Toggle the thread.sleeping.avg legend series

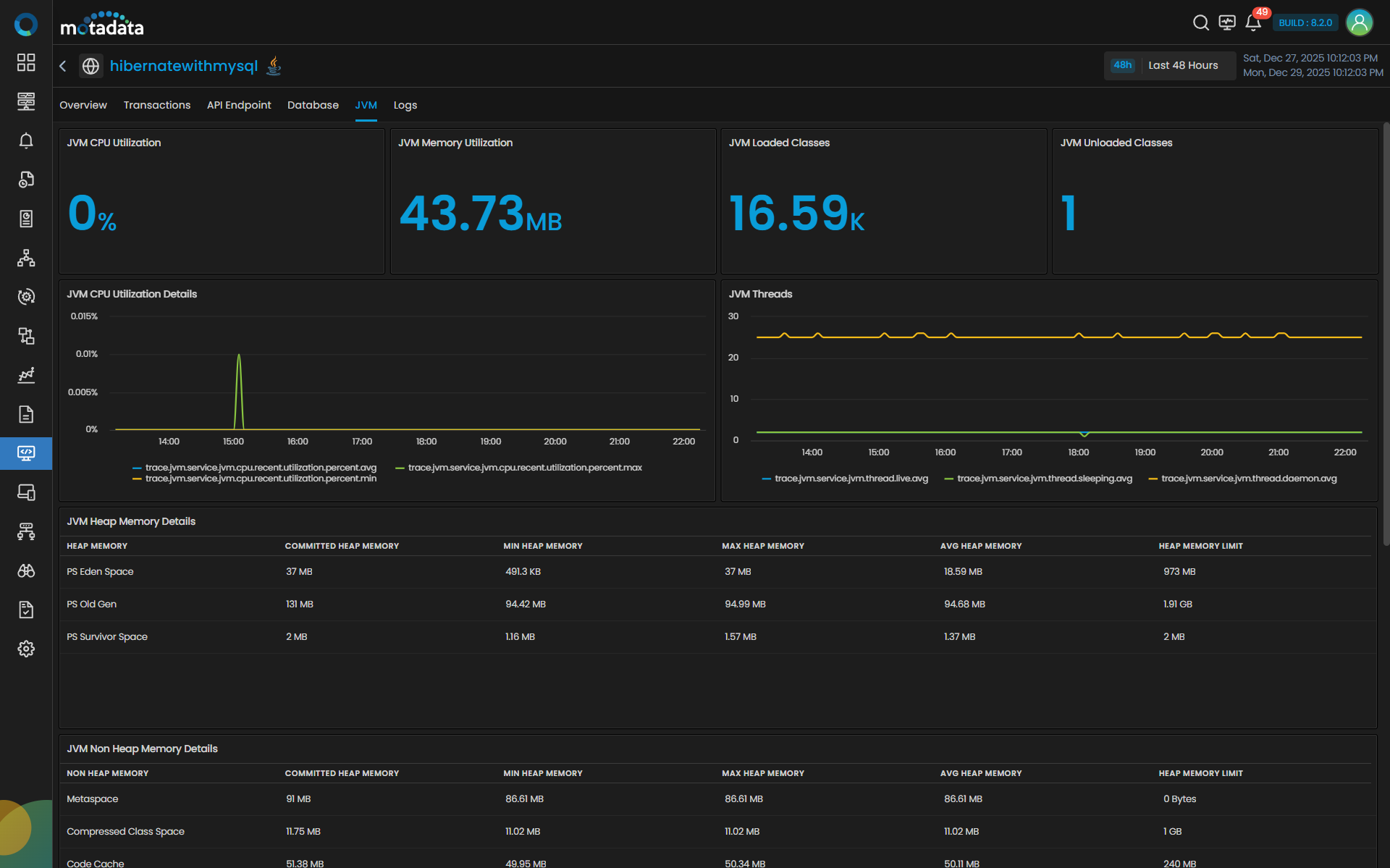point(1044,479)
